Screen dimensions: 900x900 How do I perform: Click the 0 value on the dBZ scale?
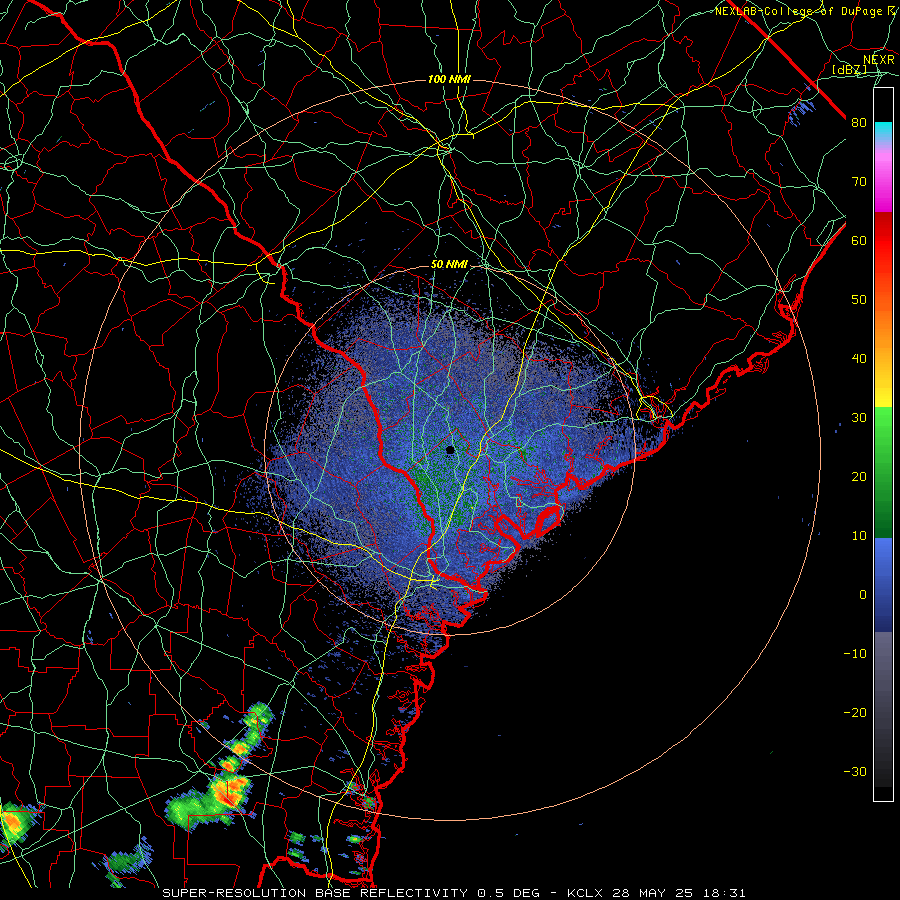(863, 595)
